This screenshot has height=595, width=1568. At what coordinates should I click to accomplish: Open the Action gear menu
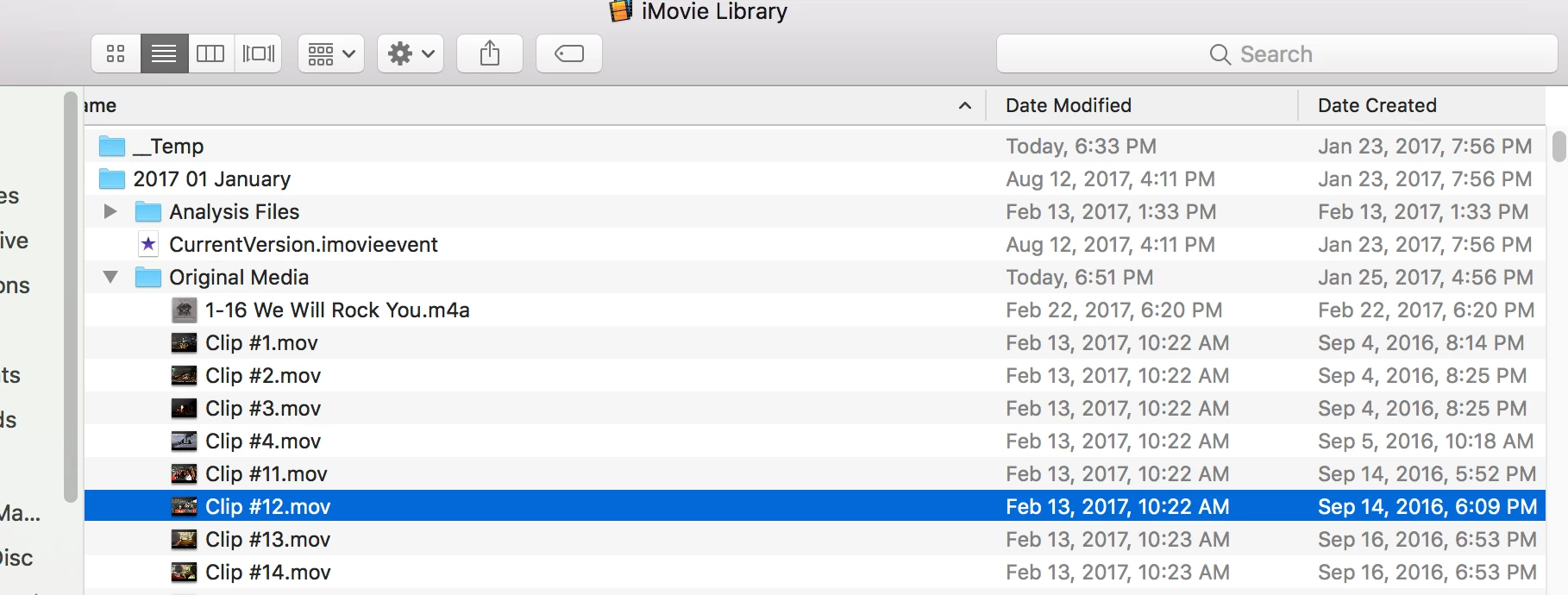[411, 53]
